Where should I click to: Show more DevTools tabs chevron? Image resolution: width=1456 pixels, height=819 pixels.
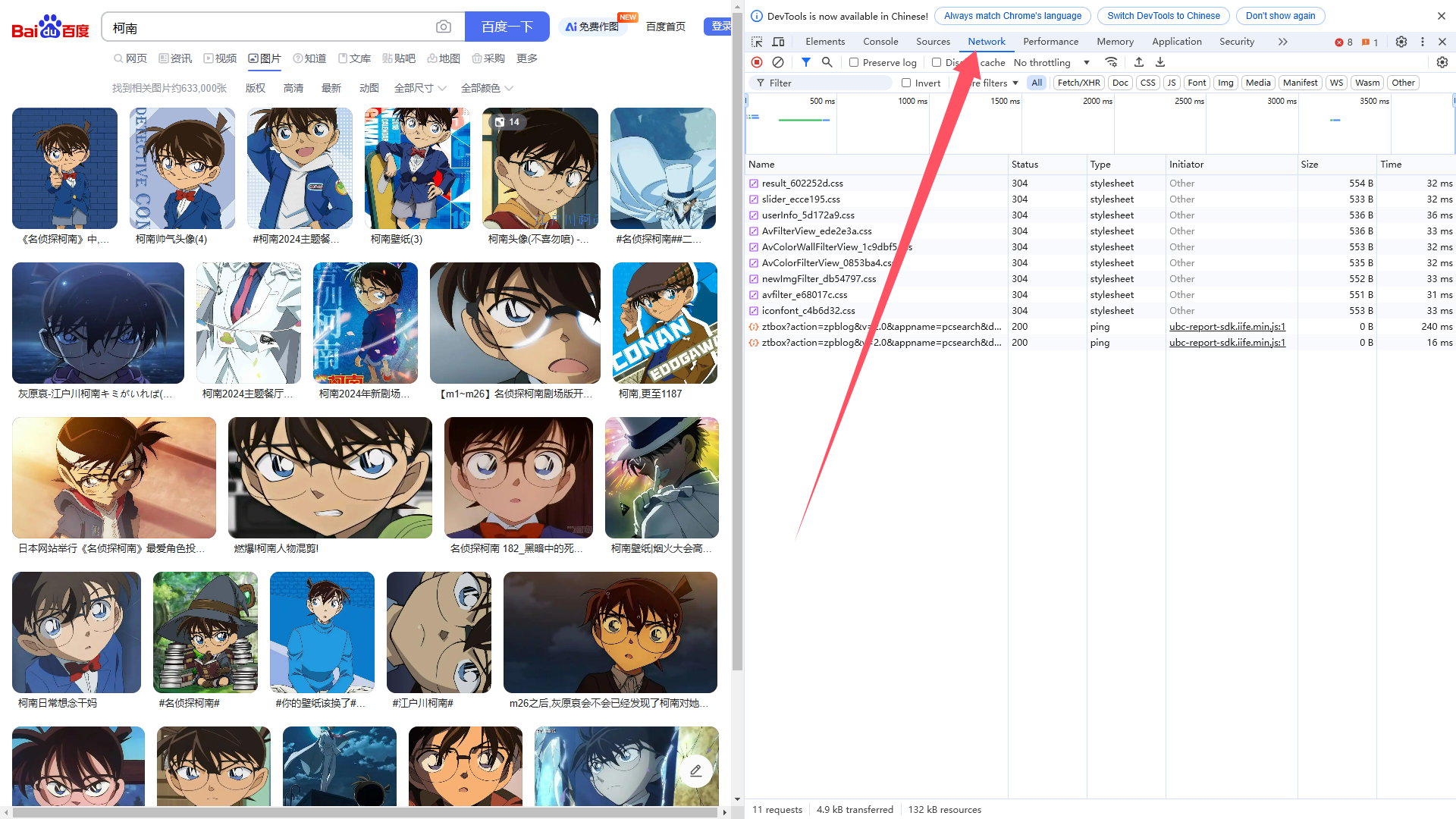click(x=1282, y=42)
